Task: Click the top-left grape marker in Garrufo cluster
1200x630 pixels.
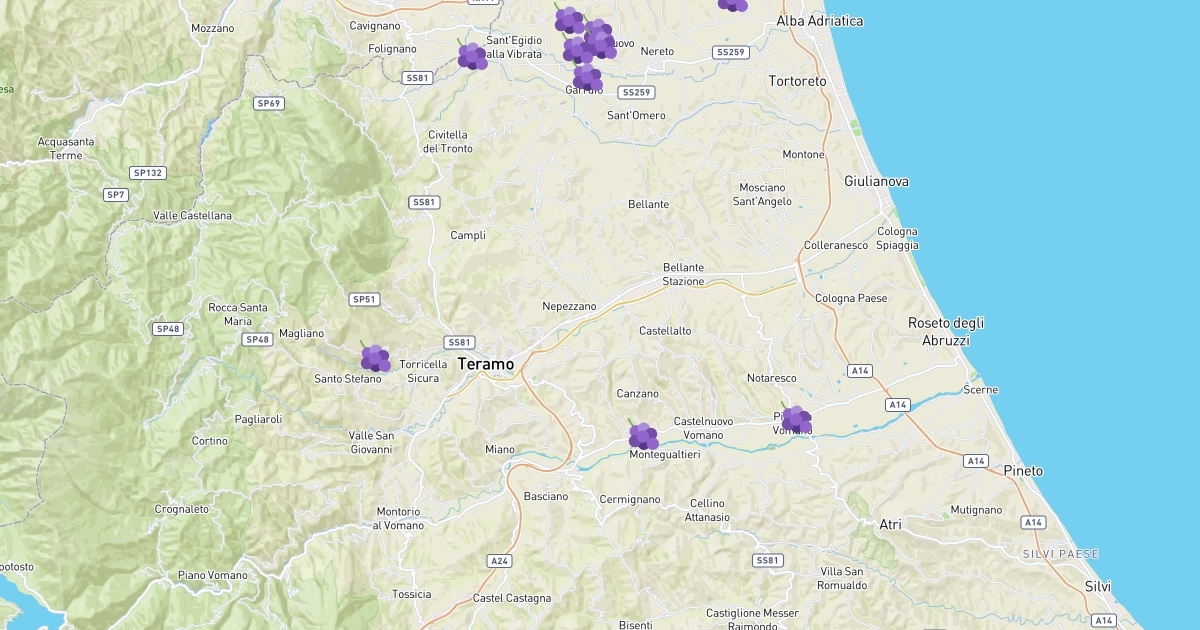Action: [568, 19]
